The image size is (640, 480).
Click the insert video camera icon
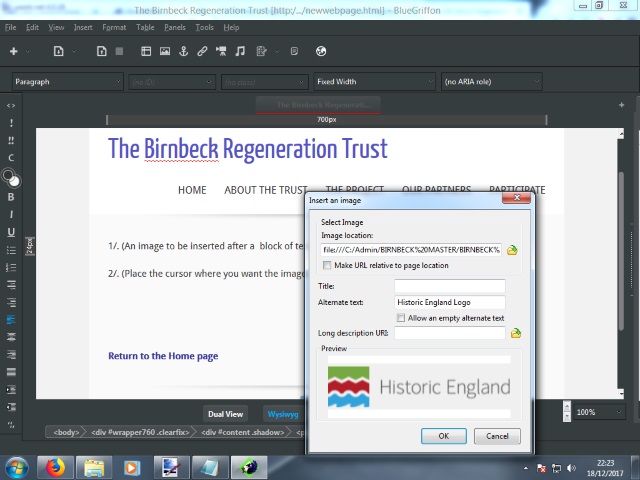(220, 51)
